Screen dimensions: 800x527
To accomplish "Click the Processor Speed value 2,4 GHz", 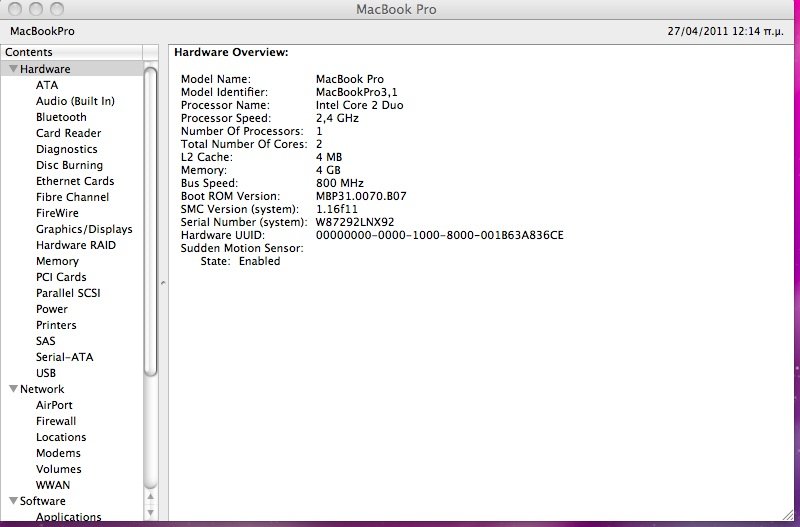I will pos(337,118).
